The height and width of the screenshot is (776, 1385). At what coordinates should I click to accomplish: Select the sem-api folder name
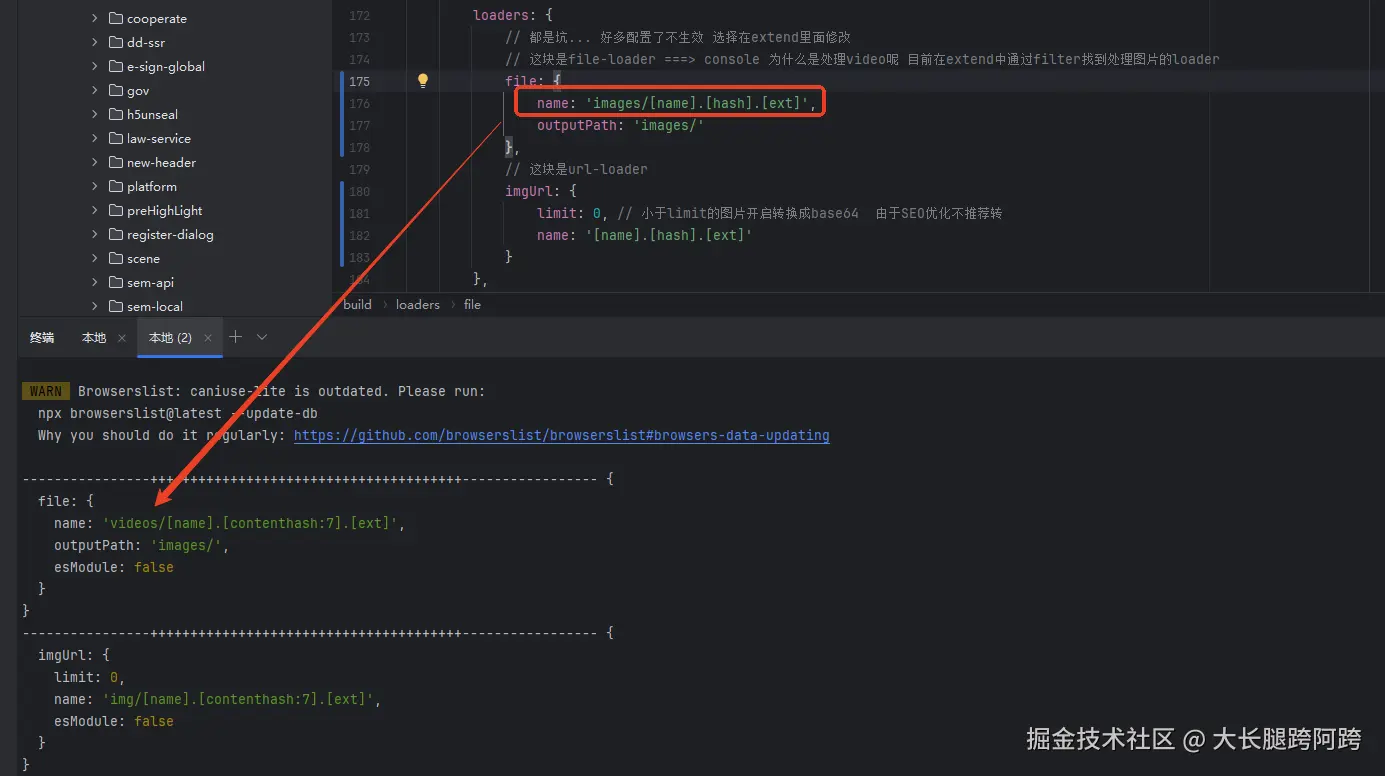[x=150, y=282]
